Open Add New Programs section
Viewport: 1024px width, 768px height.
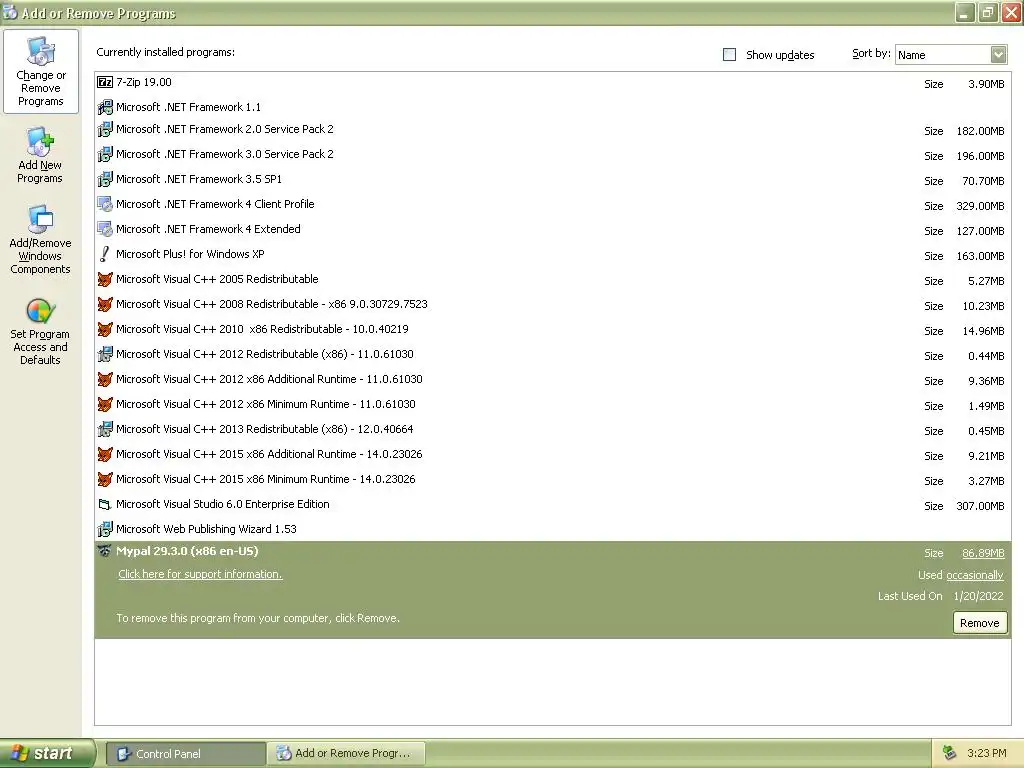pos(40,156)
